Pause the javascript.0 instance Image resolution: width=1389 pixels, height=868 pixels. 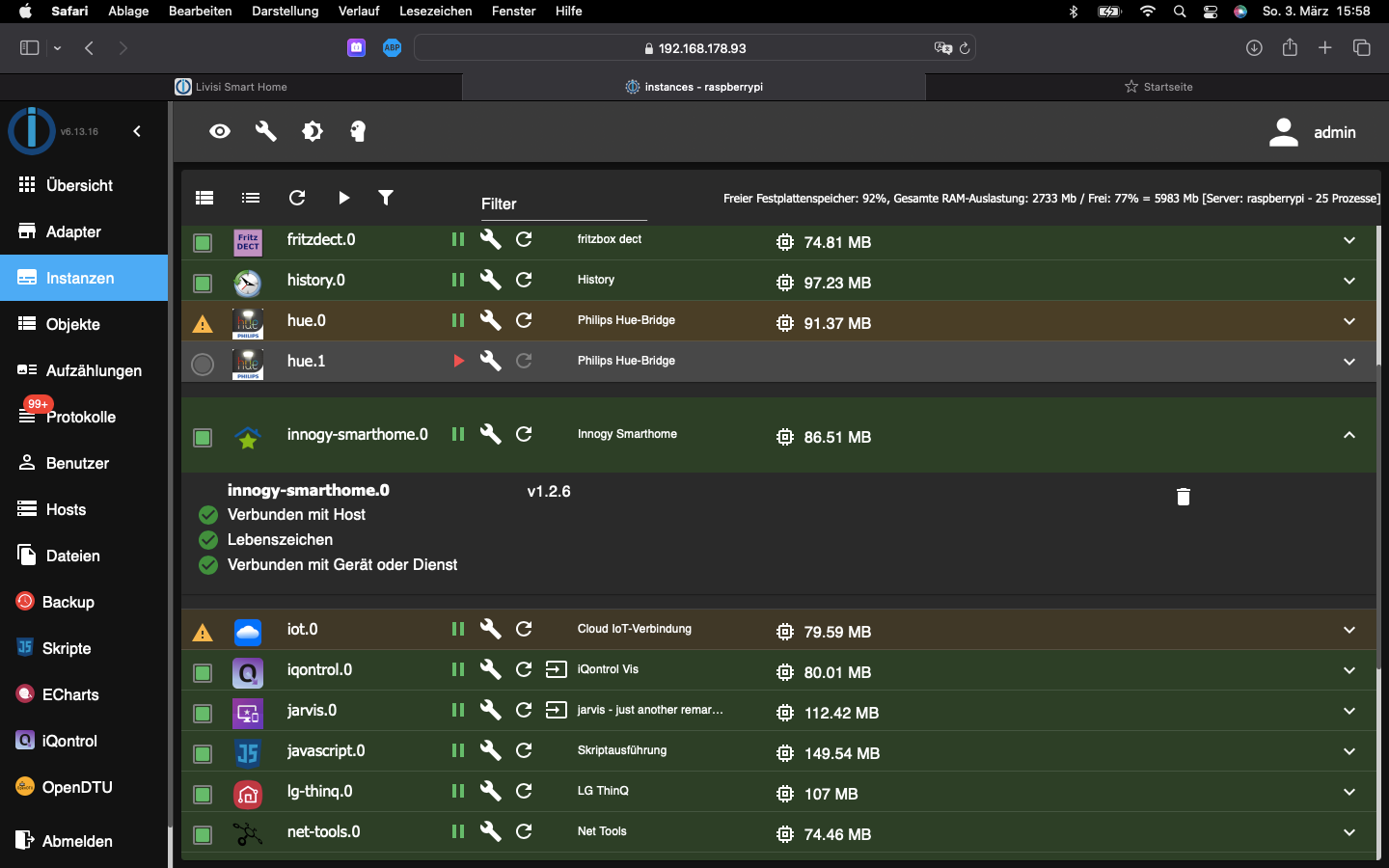coord(458,750)
